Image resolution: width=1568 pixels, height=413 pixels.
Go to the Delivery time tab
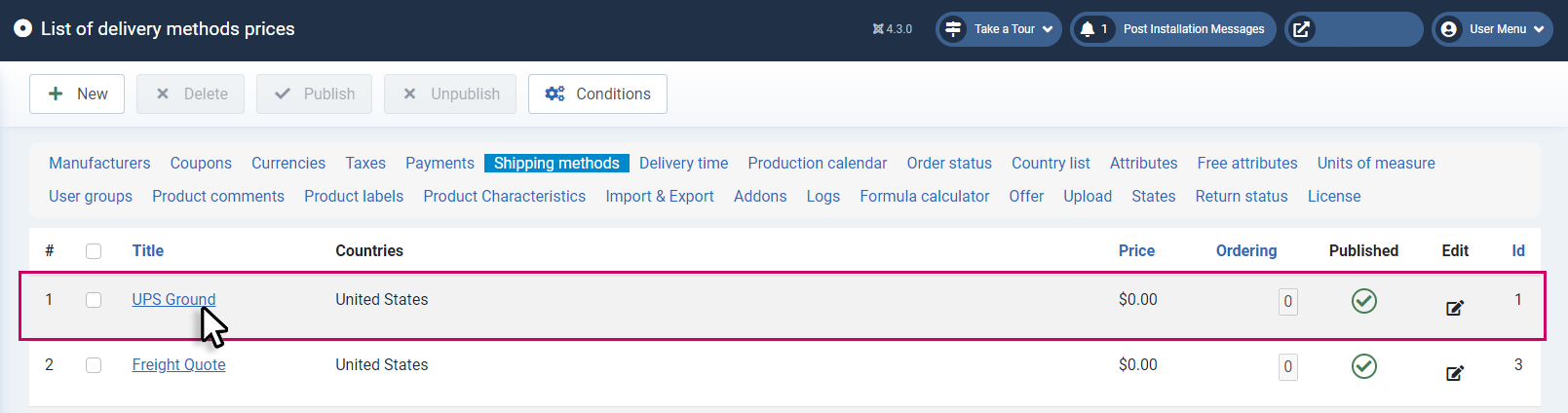[x=683, y=163]
